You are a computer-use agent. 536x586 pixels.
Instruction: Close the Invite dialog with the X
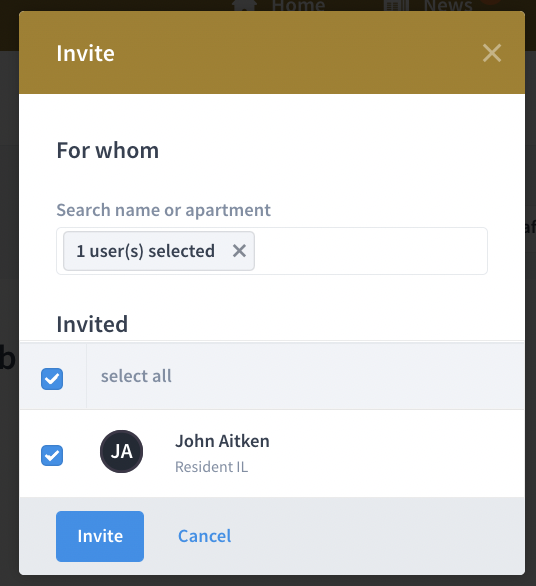click(x=492, y=53)
